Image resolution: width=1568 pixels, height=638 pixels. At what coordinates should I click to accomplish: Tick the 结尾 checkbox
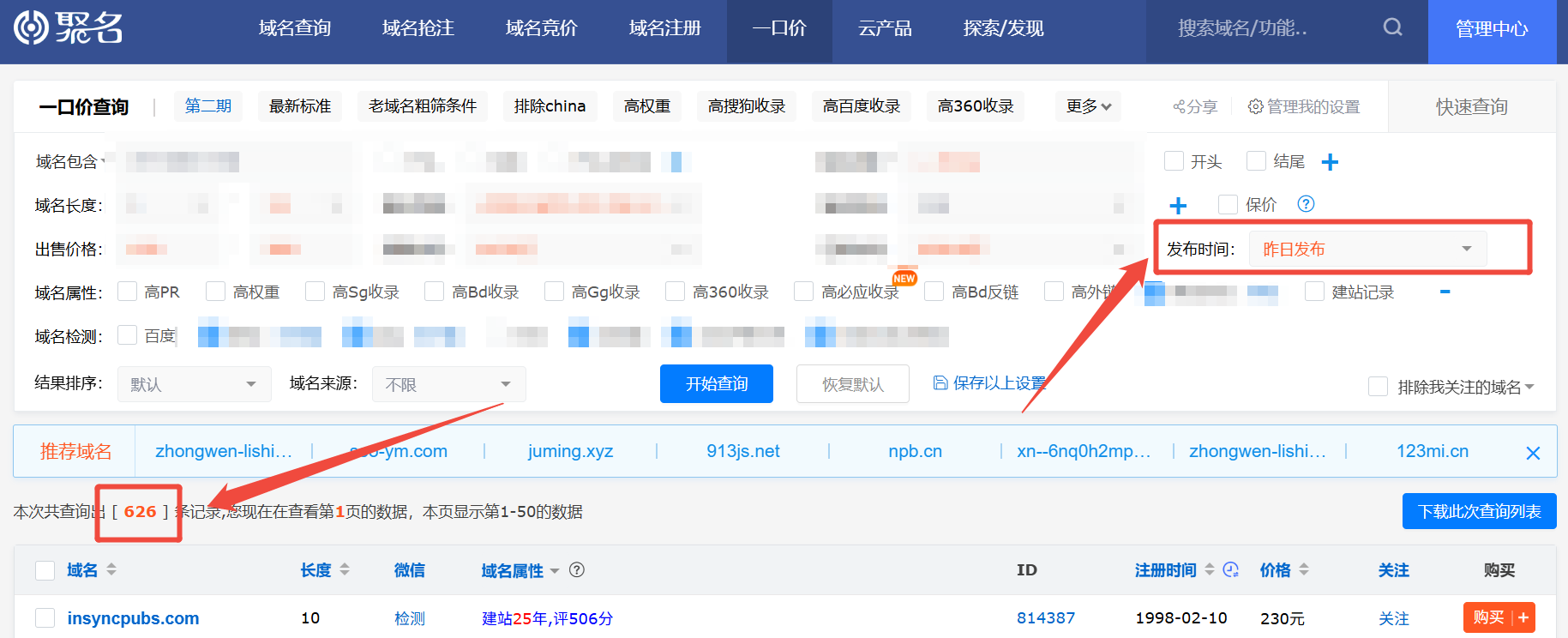point(1256,160)
